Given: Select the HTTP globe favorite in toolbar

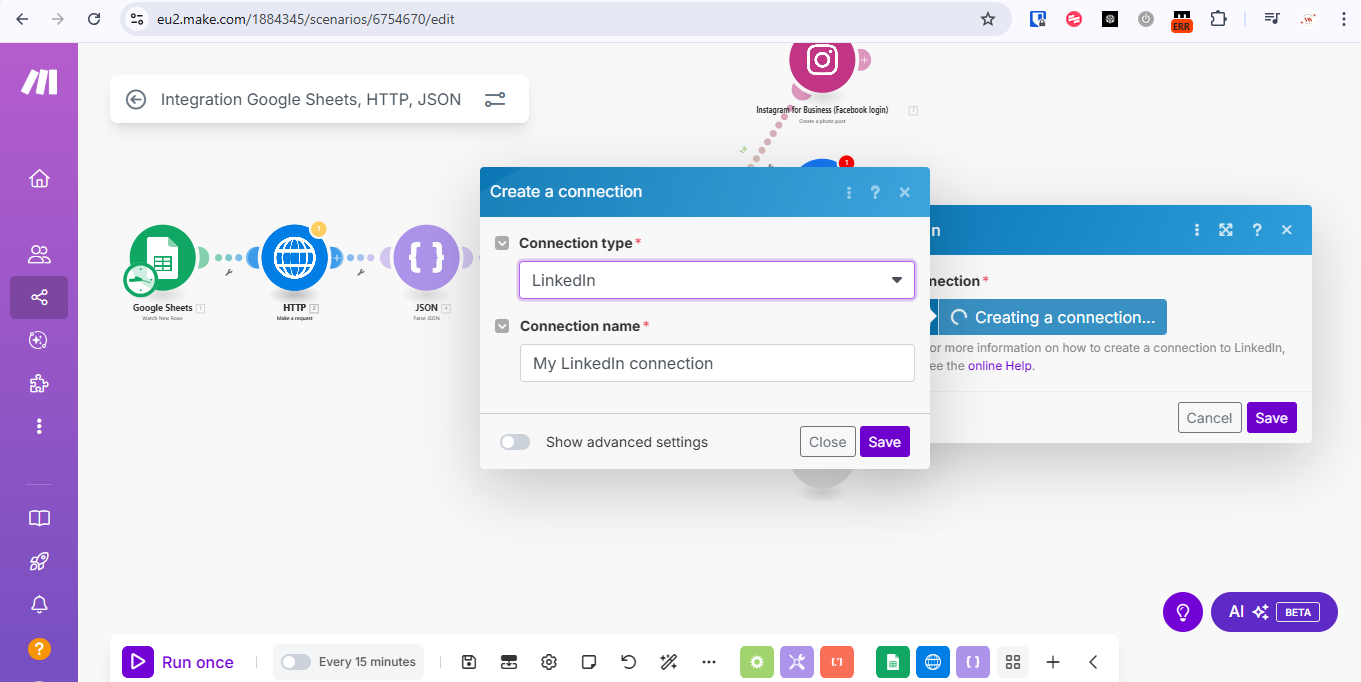Looking at the screenshot, I should click(933, 662).
